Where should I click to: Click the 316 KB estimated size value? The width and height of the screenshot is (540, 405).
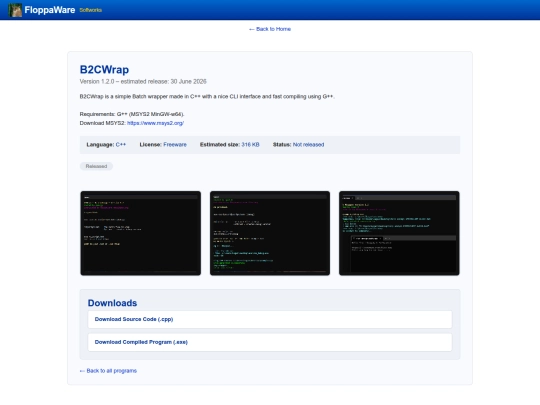pyautogui.click(x=250, y=145)
